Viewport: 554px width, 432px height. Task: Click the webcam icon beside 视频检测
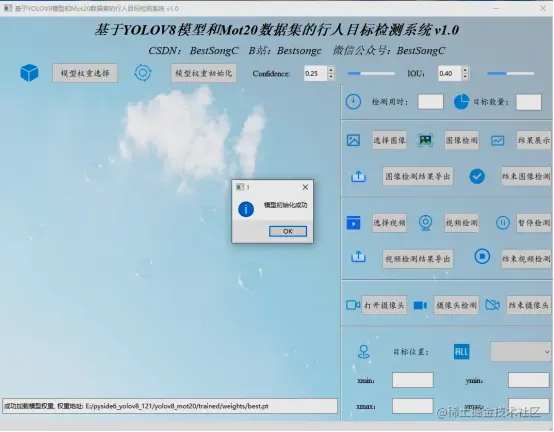425,223
